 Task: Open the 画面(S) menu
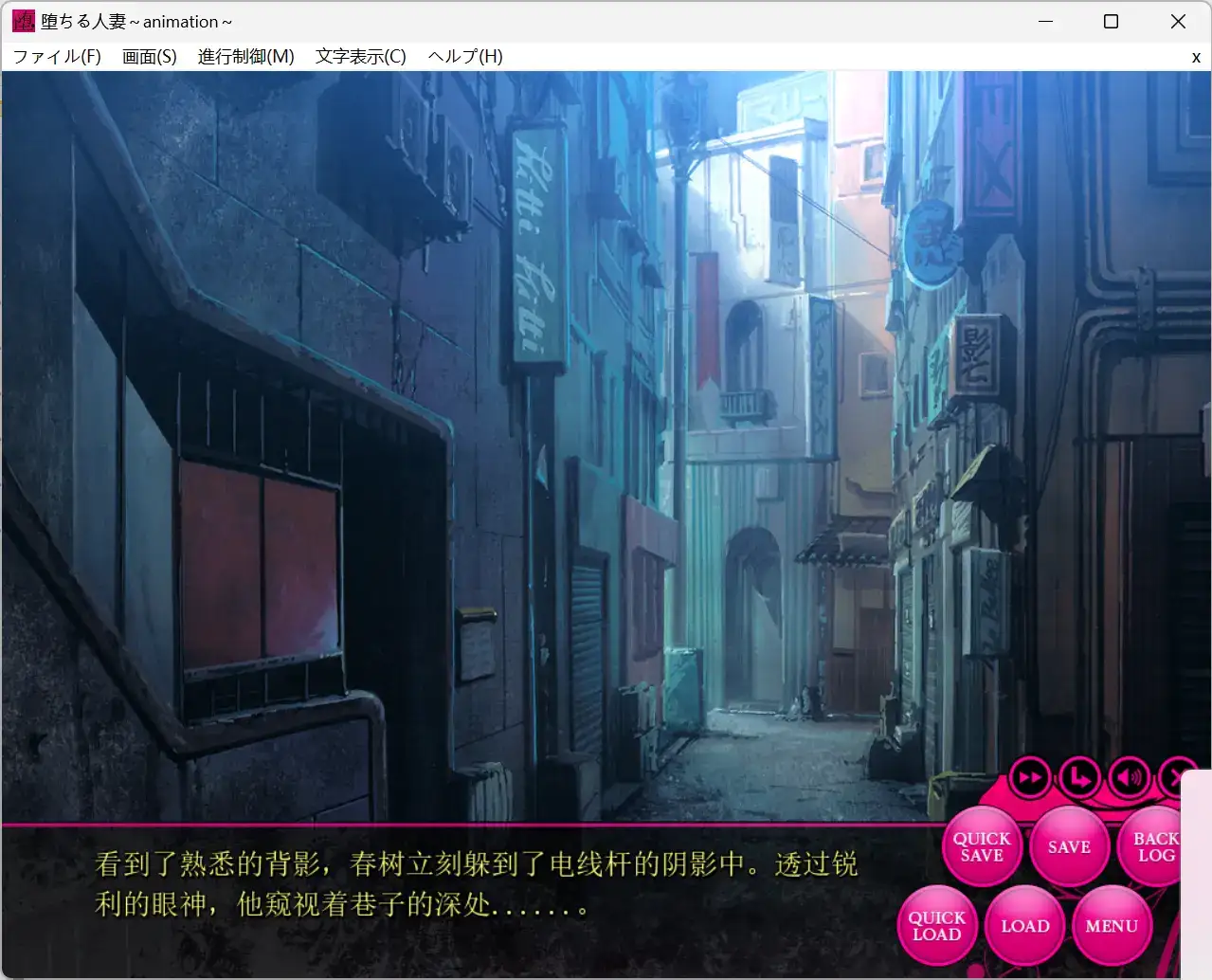click(x=150, y=57)
